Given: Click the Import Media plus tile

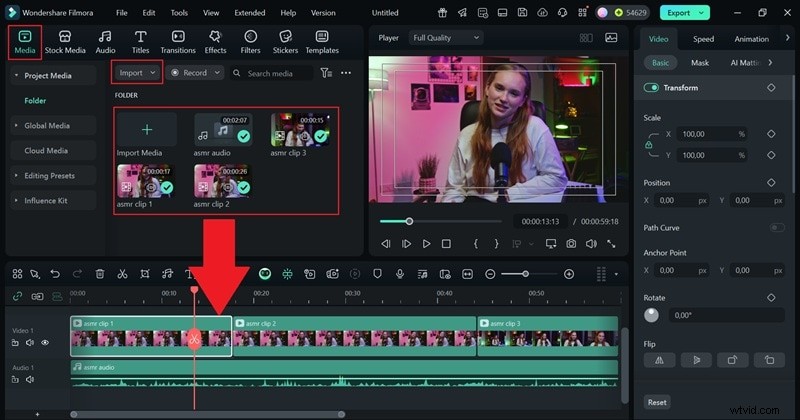Looking at the screenshot, I should pyautogui.click(x=146, y=130).
